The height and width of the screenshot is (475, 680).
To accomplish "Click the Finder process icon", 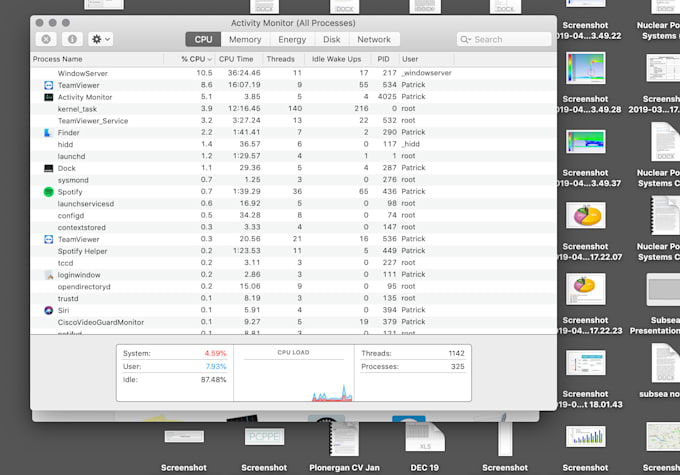I will click(49, 132).
